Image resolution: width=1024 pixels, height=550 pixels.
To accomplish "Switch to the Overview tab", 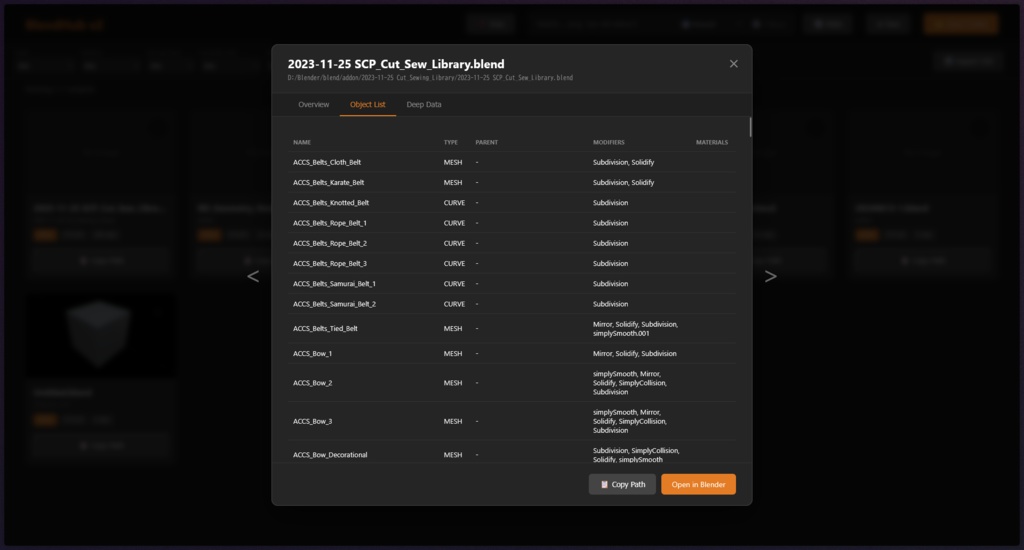I will (x=313, y=105).
